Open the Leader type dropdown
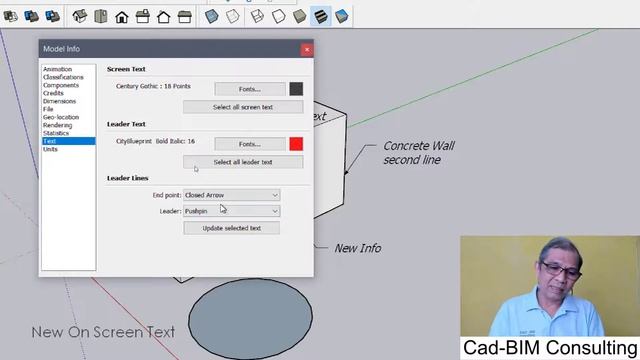The width and height of the screenshot is (640, 360). (x=231, y=211)
